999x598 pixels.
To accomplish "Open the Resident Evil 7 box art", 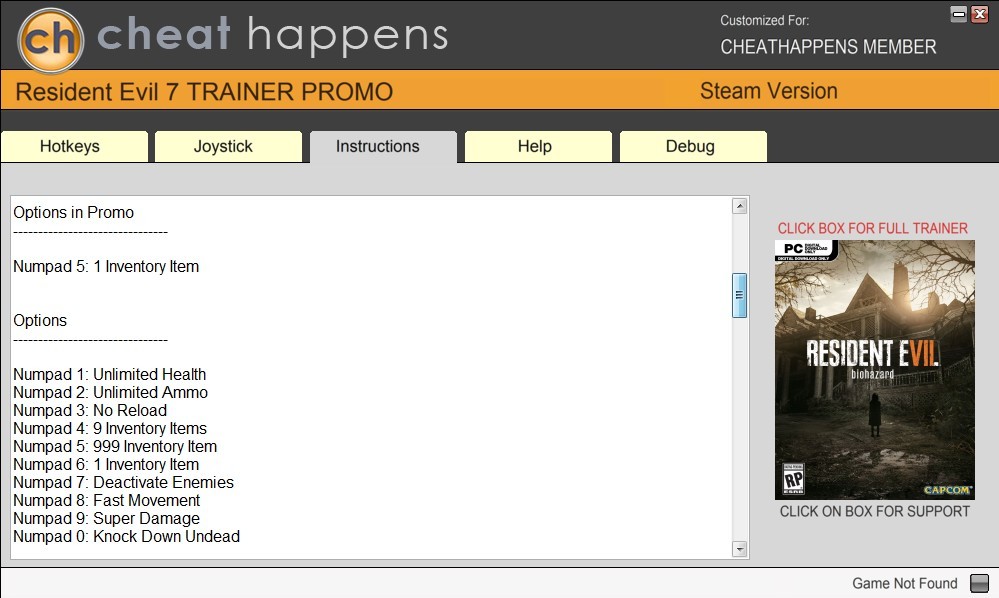I will [x=874, y=370].
